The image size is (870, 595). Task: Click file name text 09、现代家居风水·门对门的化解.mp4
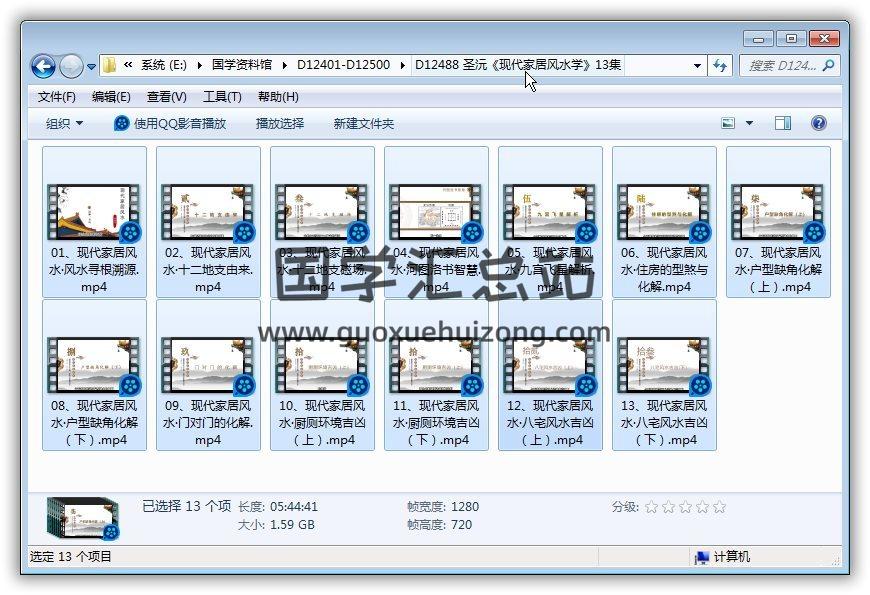tap(208, 422)
